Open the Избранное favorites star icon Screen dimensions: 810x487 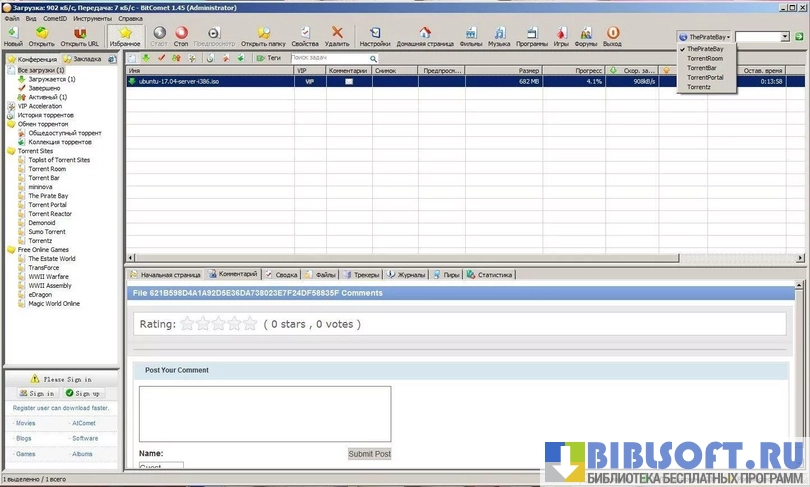click(125, 34)
